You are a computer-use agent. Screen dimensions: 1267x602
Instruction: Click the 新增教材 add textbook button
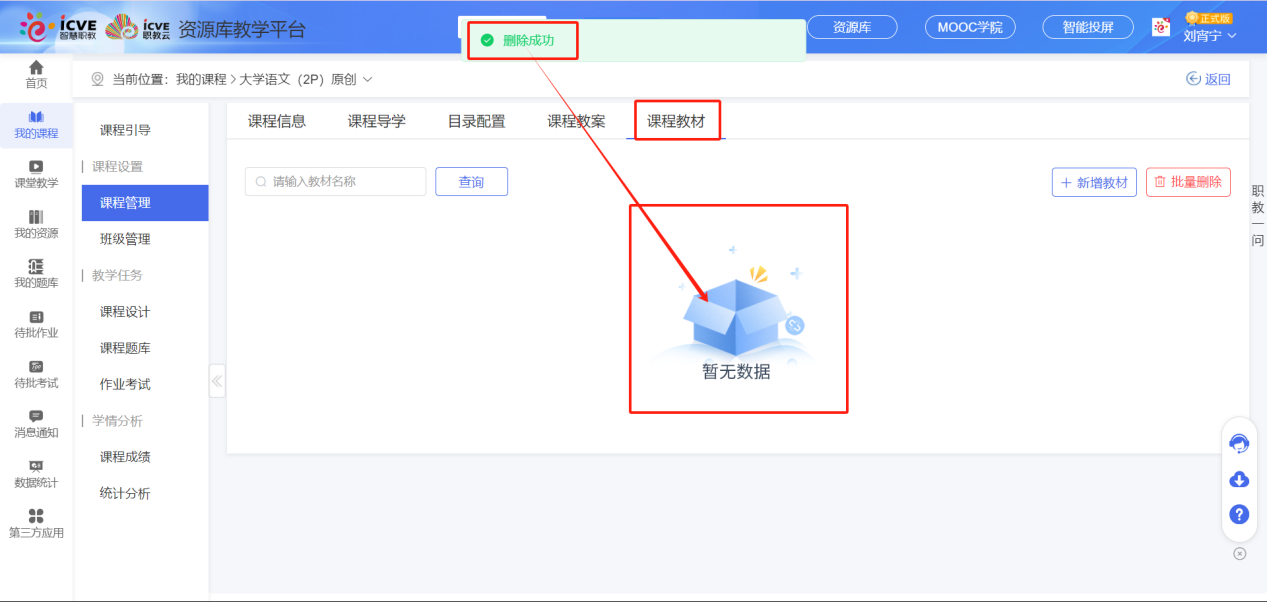pos(1093,181)
